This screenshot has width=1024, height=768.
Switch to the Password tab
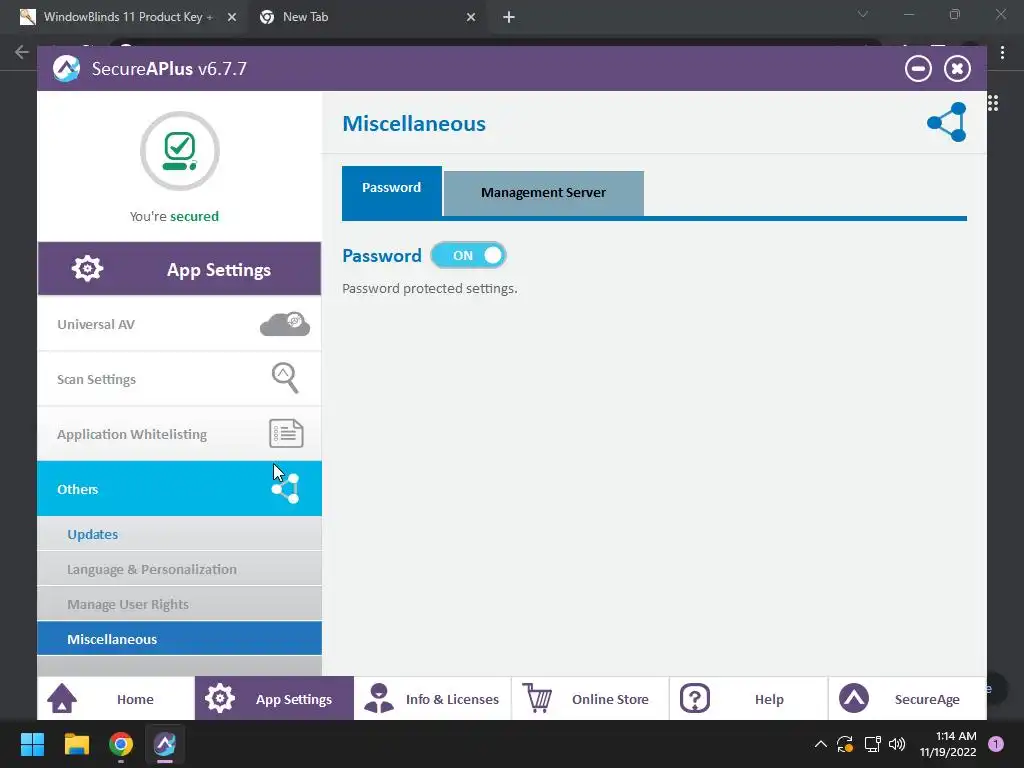coord(392,191)
